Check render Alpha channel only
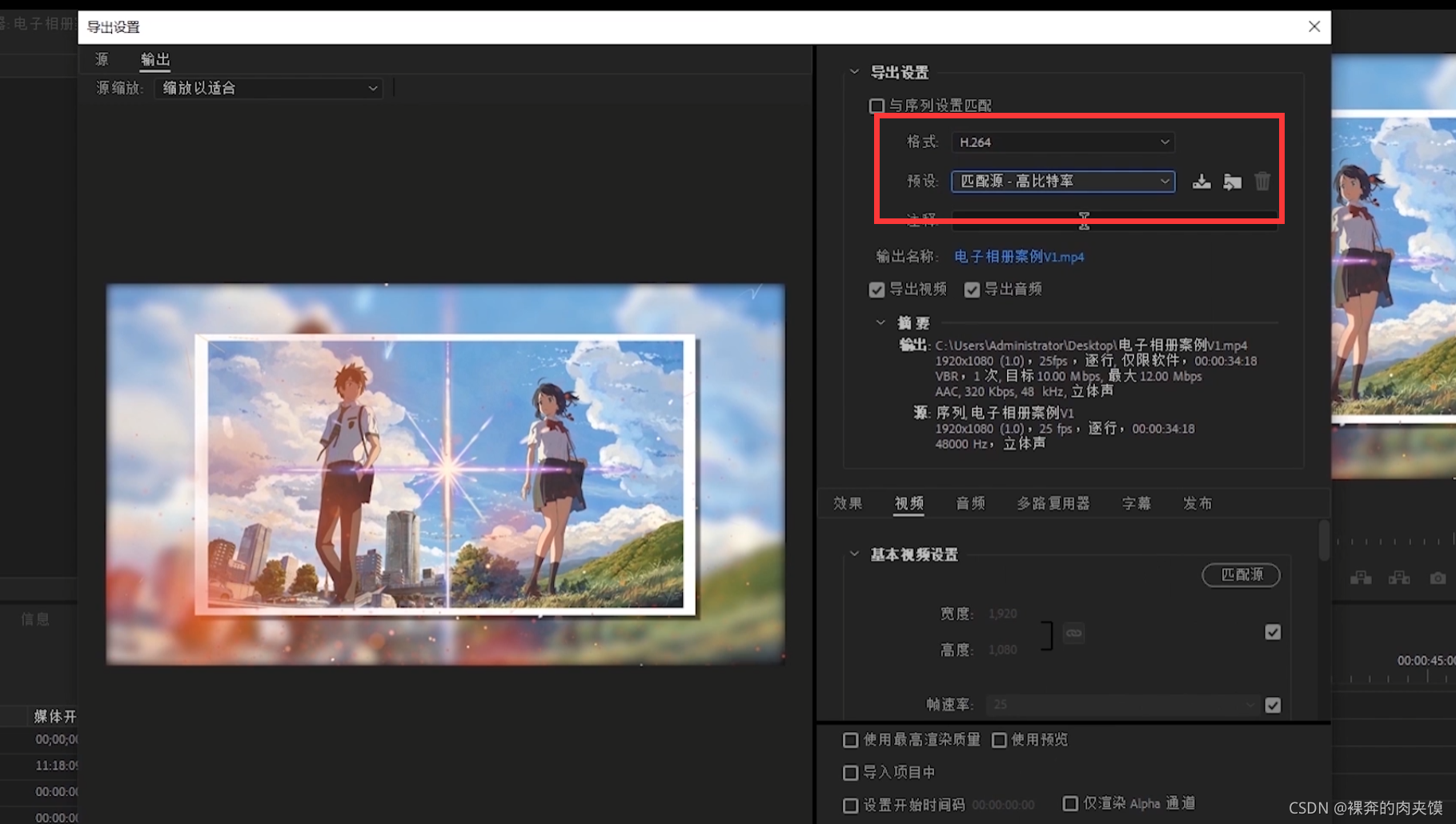The width and height of the screenshot is (1456, 824). [1069, 803]
